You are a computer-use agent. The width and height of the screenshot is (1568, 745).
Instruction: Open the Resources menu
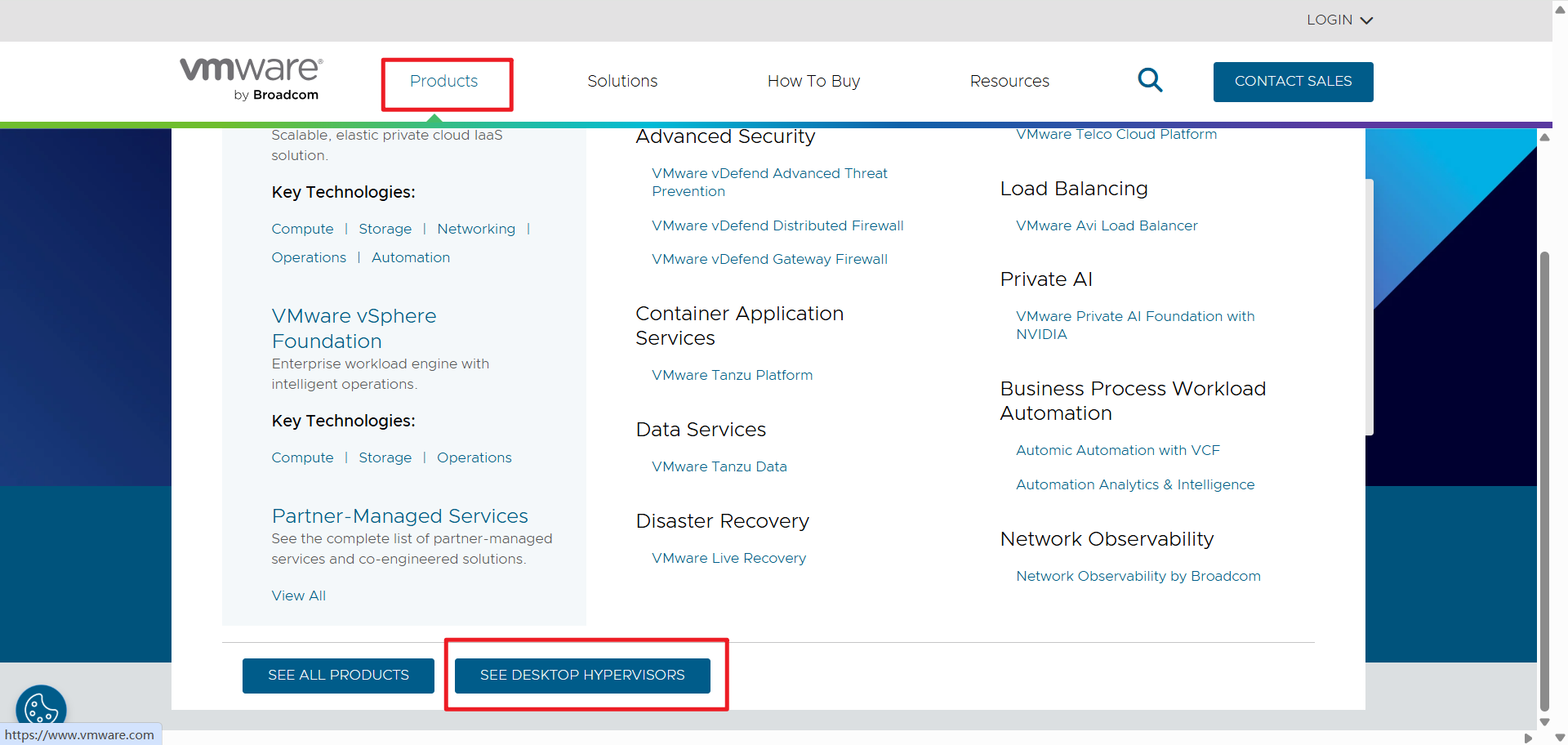[x=1009, y=81]
